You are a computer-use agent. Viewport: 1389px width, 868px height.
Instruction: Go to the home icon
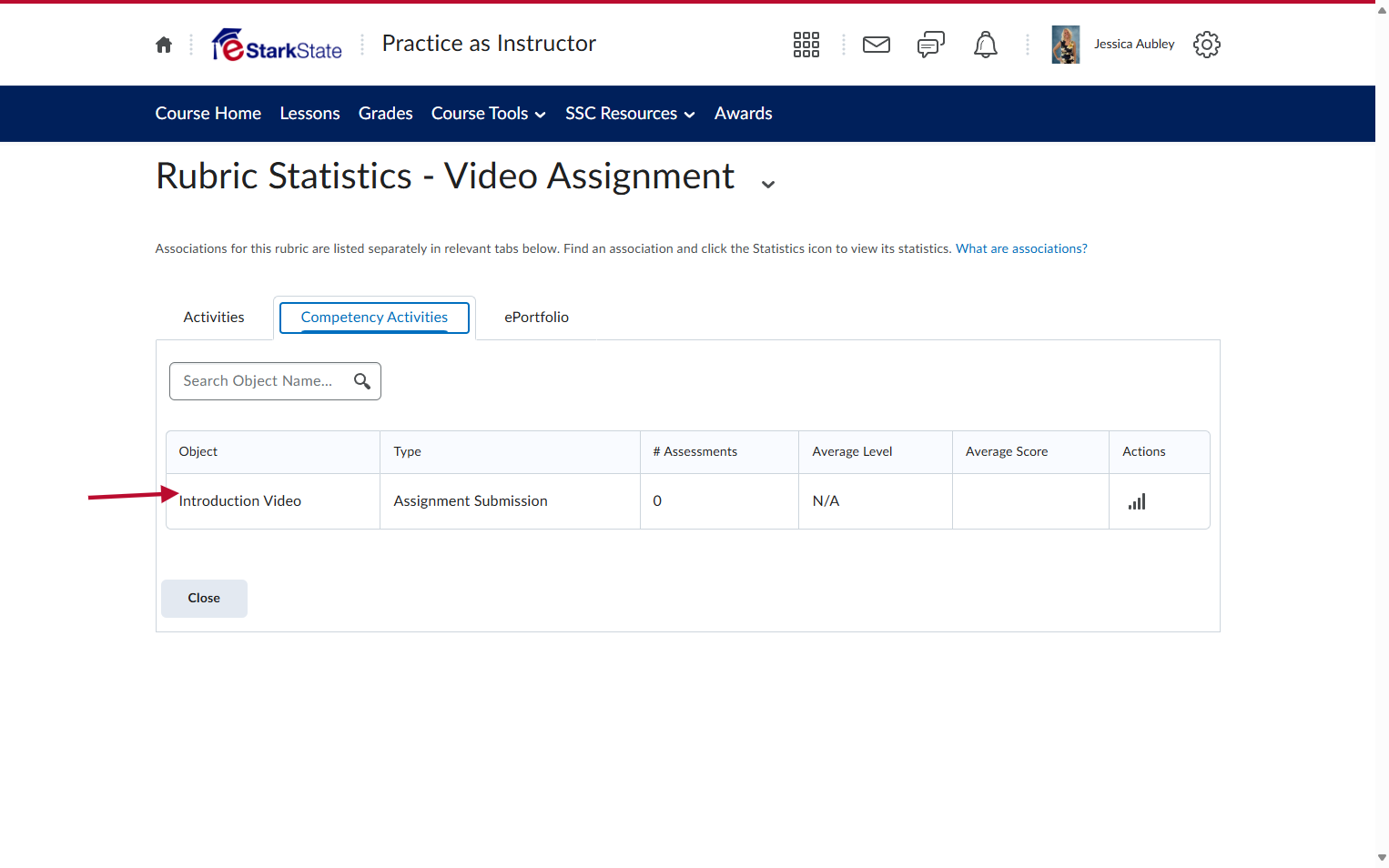coord(164,45)
